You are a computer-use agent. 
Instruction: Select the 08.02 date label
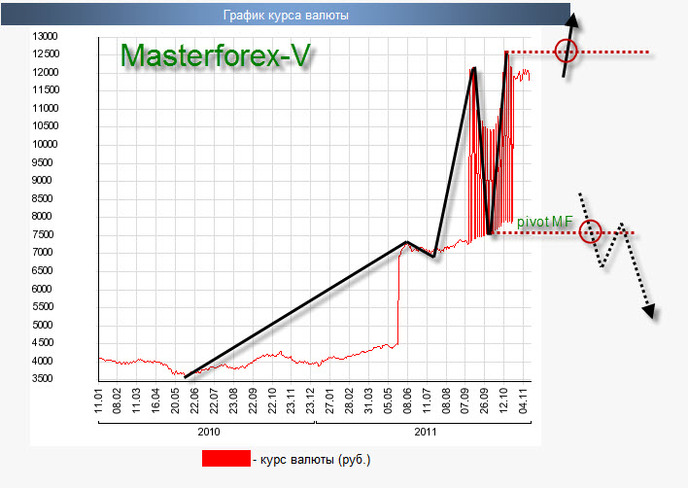pyautogui.click(x=117, y=400)
